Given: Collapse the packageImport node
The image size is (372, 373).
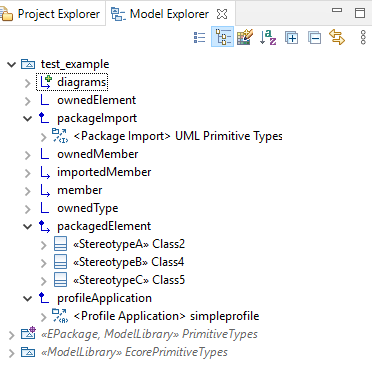Looking at the screenshot, I should click(28, 118).
